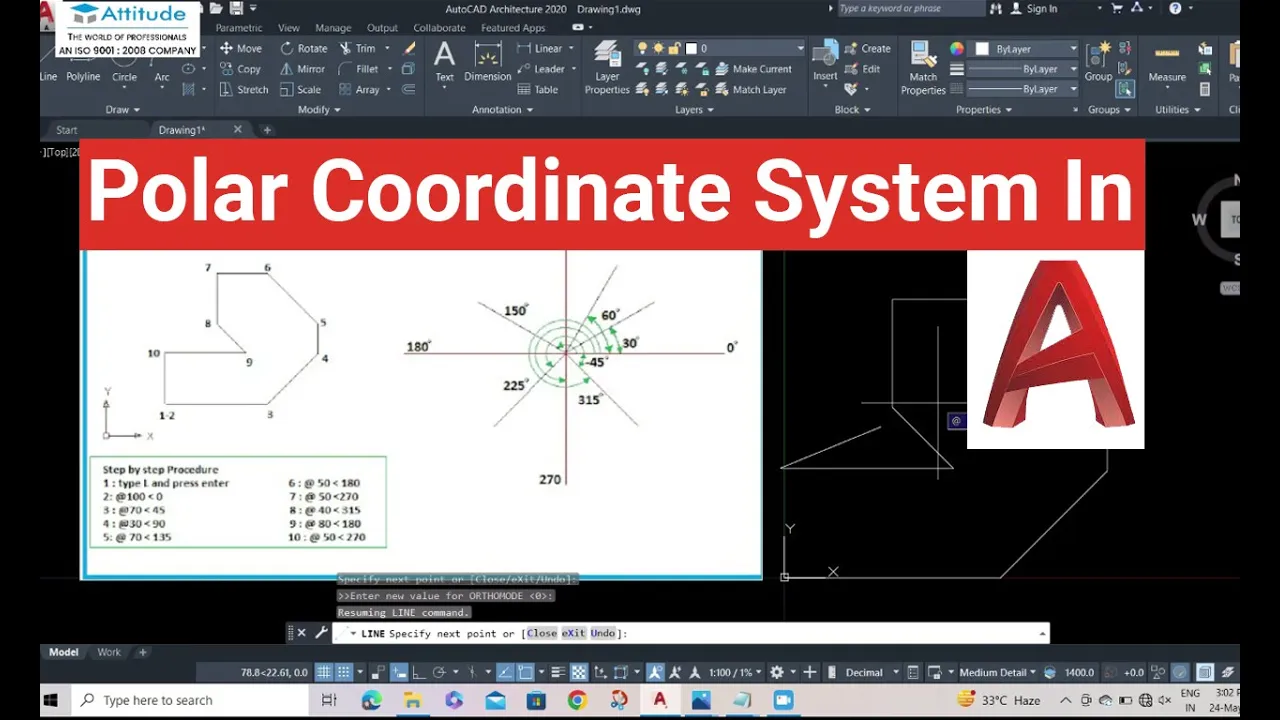The width and height of the screenshot is (1280, 720).
Task: Add a new drawing tab with plus
Action: tap(267, 130)
